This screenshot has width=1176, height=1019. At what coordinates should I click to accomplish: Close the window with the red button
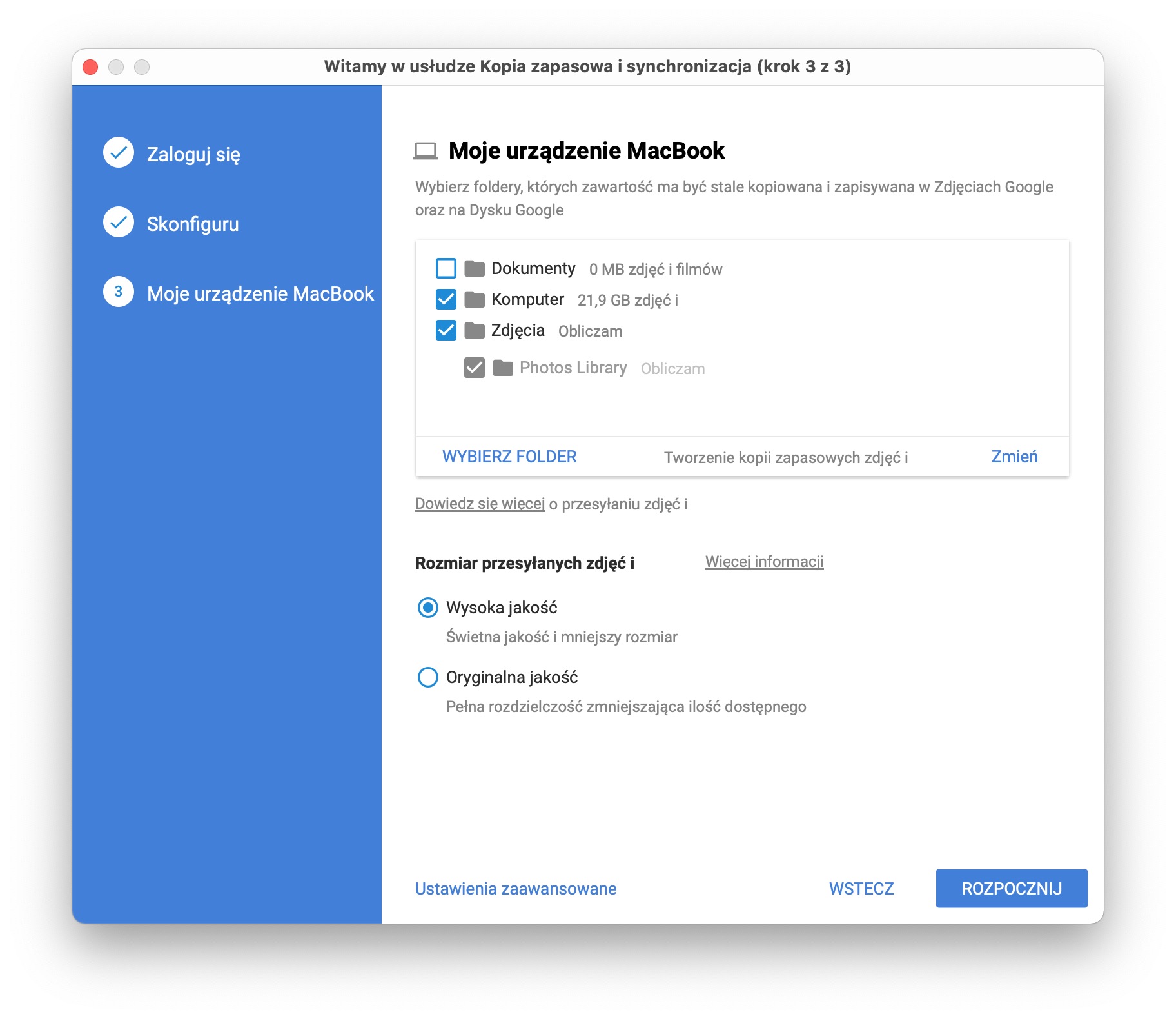pos(91,66)
